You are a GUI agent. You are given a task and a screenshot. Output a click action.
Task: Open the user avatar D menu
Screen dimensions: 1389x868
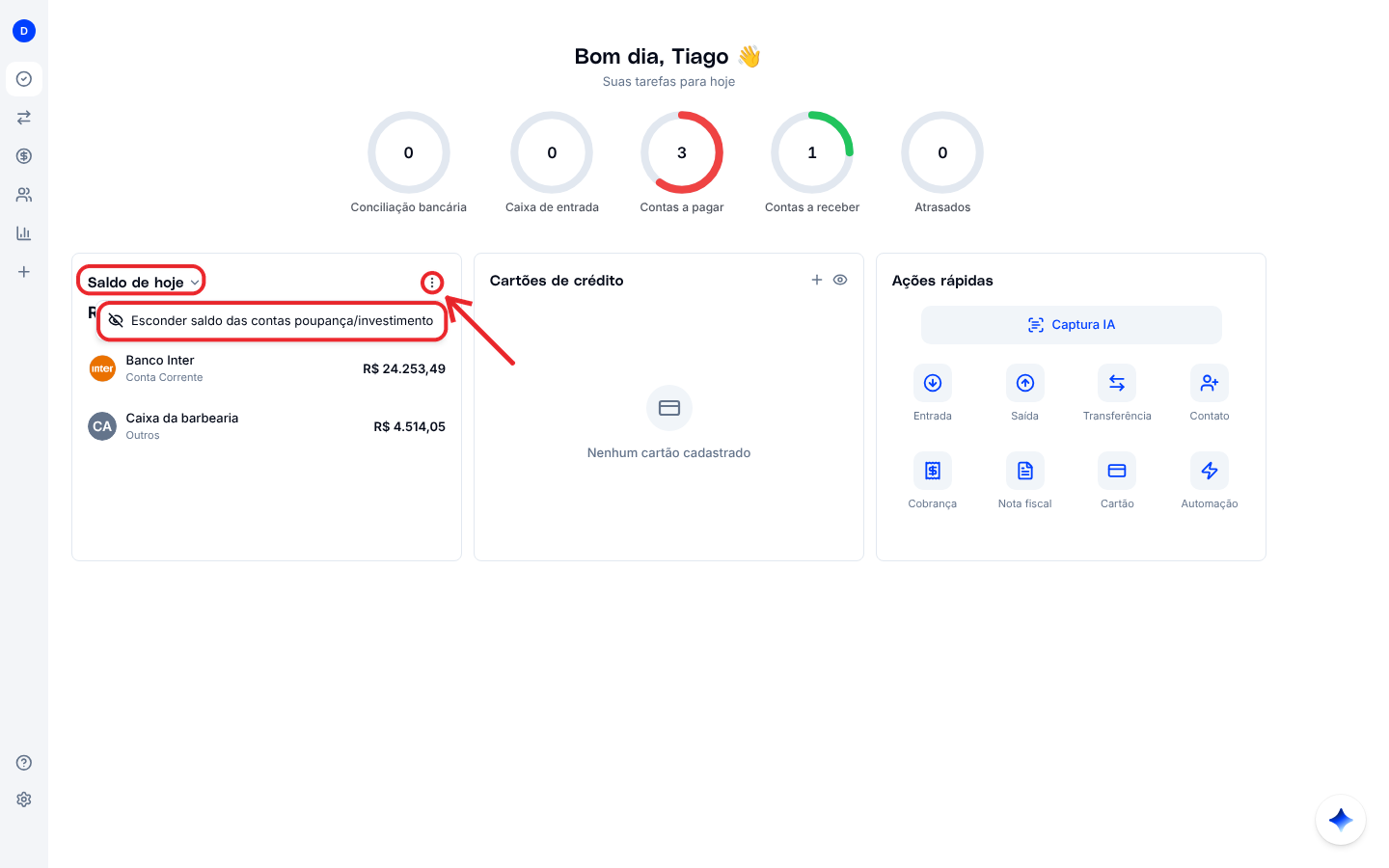tap(24, 31)
